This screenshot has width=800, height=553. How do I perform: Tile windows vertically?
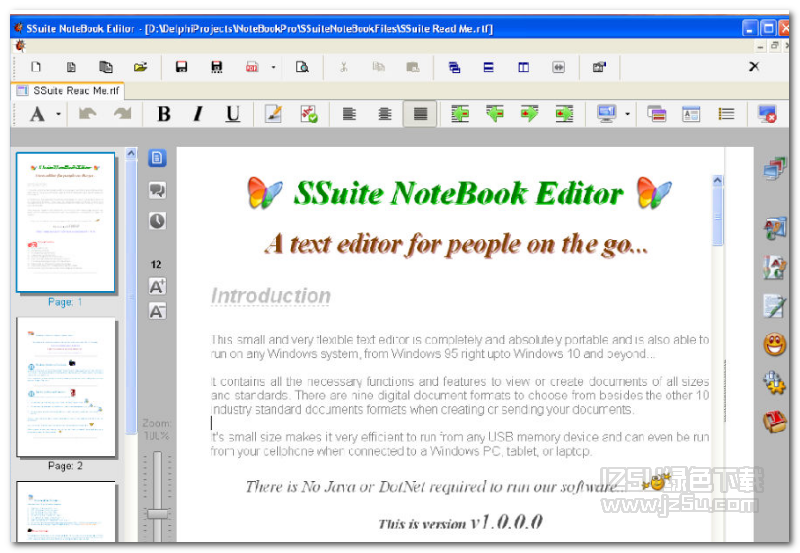coord(523,67)
